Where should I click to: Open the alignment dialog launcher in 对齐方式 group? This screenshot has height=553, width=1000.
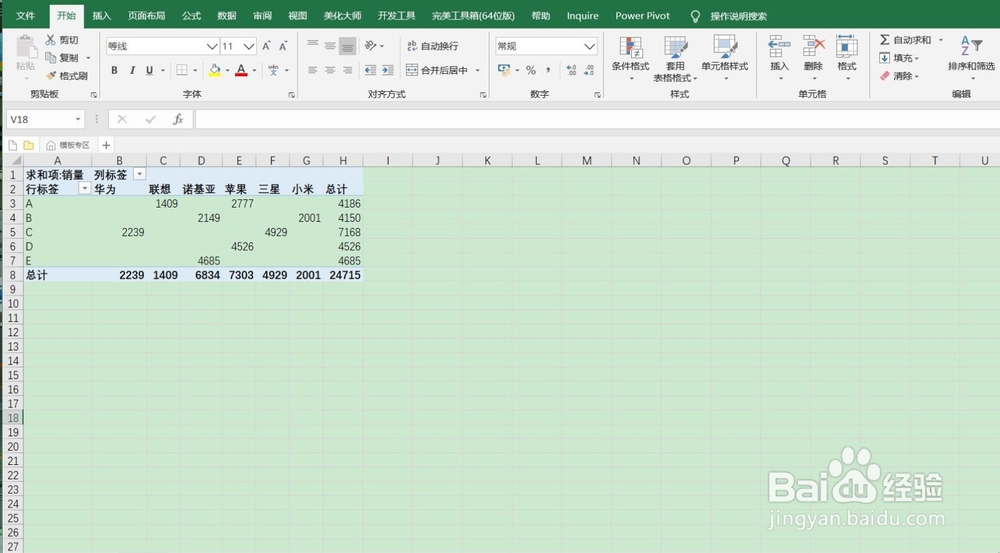(483, 95)
